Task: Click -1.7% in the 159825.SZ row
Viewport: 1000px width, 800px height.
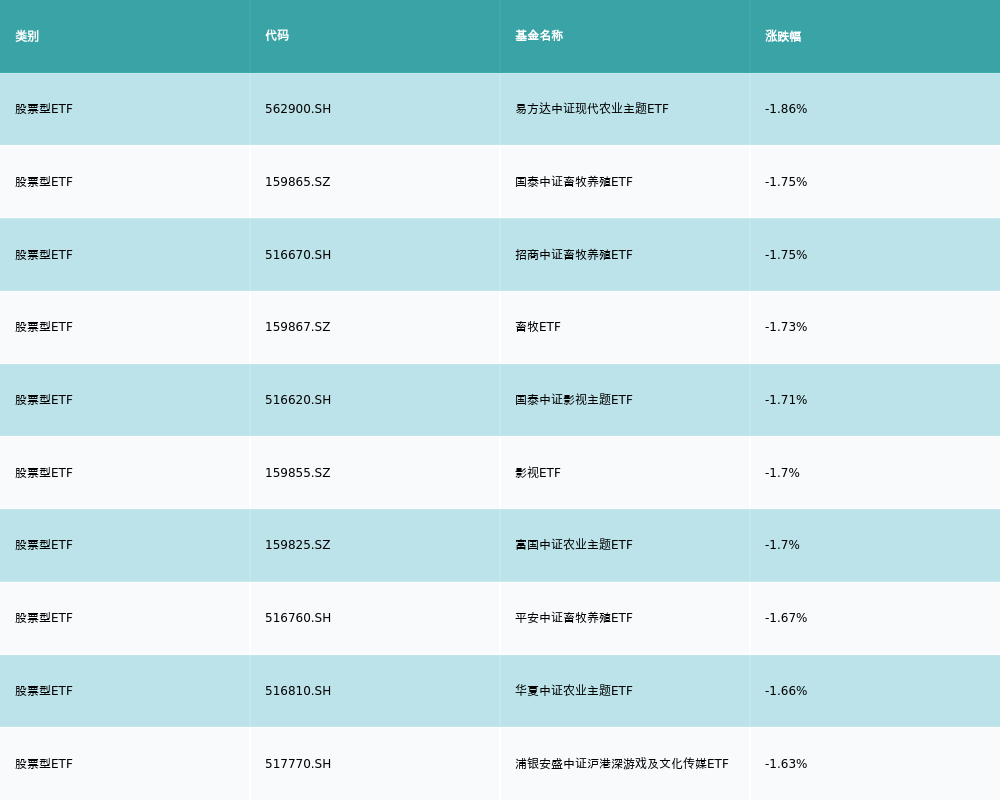Action: click(x=782, y=545)
